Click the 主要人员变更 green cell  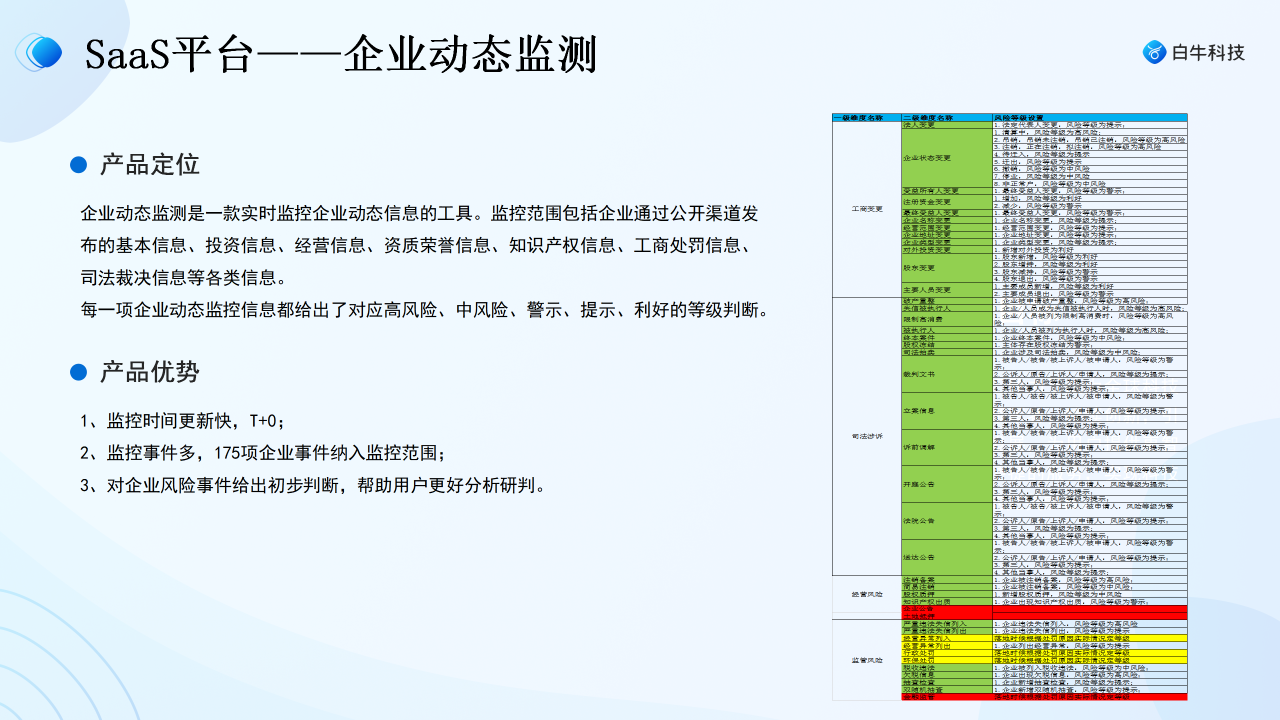point(946,289)
